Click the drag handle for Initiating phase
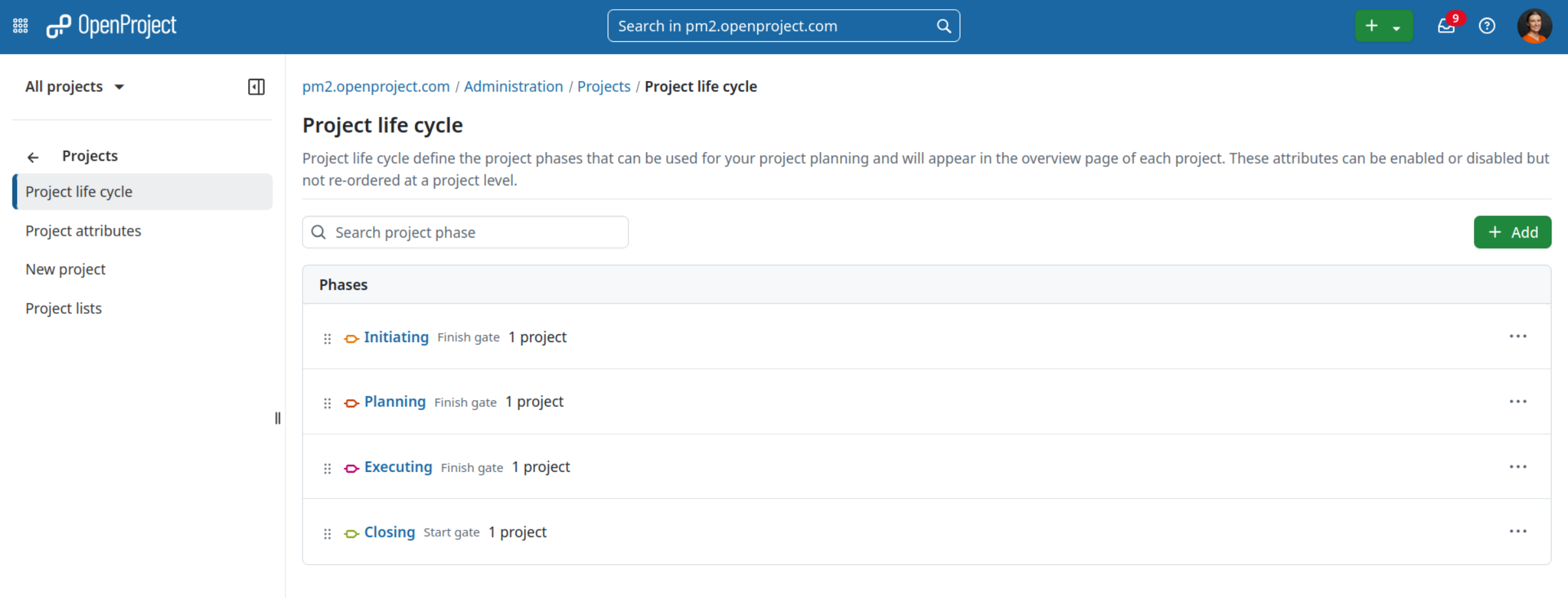This screenshot has width=1568, height=598. 327,338
